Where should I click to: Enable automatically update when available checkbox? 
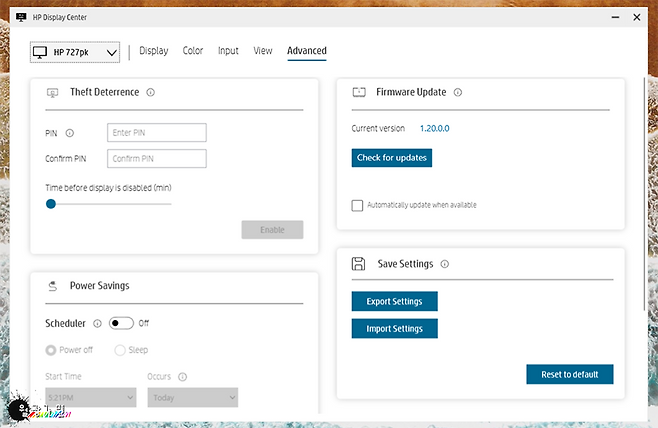pyautogui.click(x=357, y=205)
